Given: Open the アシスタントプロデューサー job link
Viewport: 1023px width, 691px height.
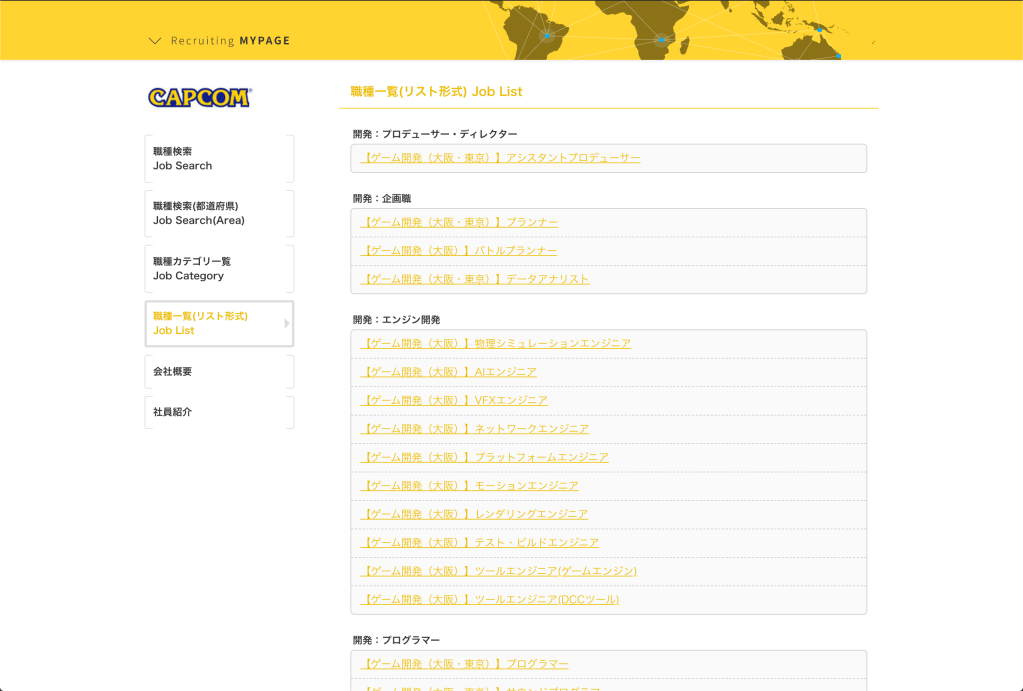Looking at the screenshot, I should click(500, 158).
